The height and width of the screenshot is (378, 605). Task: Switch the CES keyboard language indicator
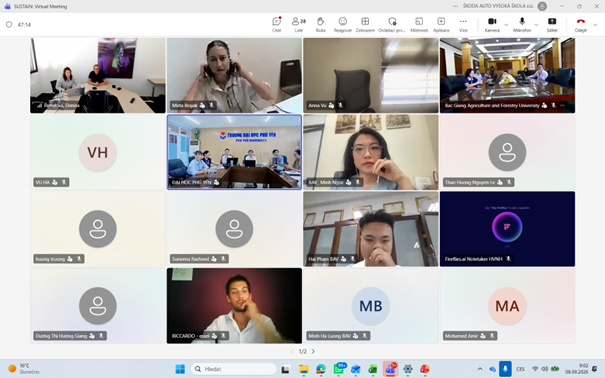(520, 369)
